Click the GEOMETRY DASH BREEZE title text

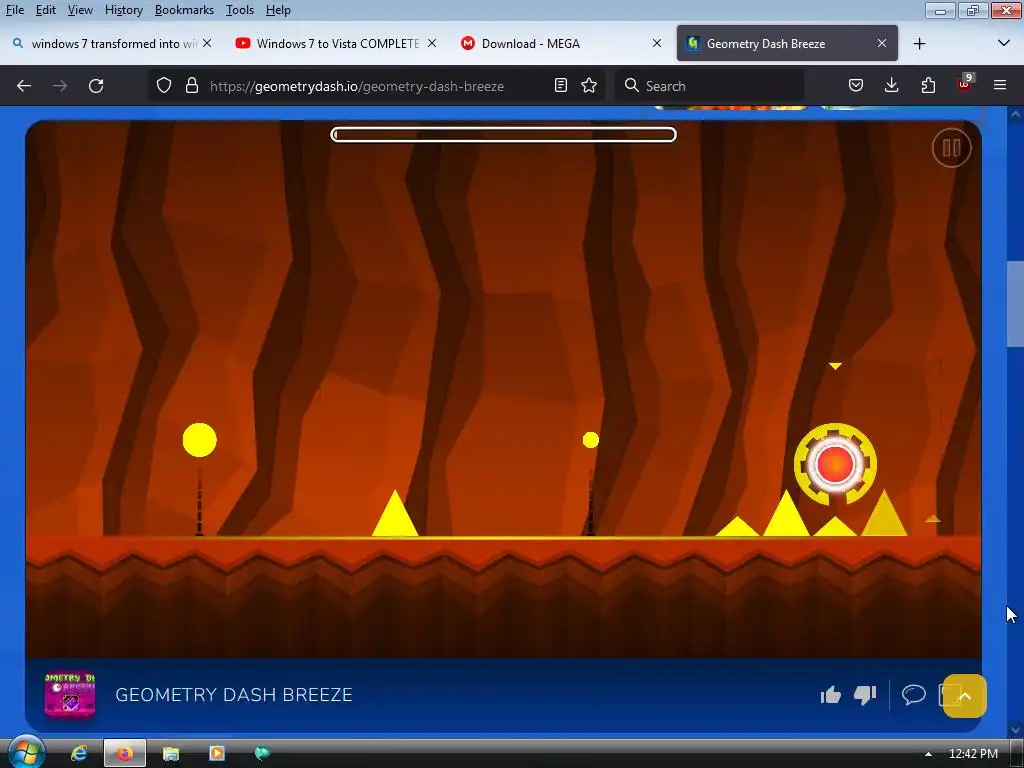pyautogui.click(x=234, y=694)
